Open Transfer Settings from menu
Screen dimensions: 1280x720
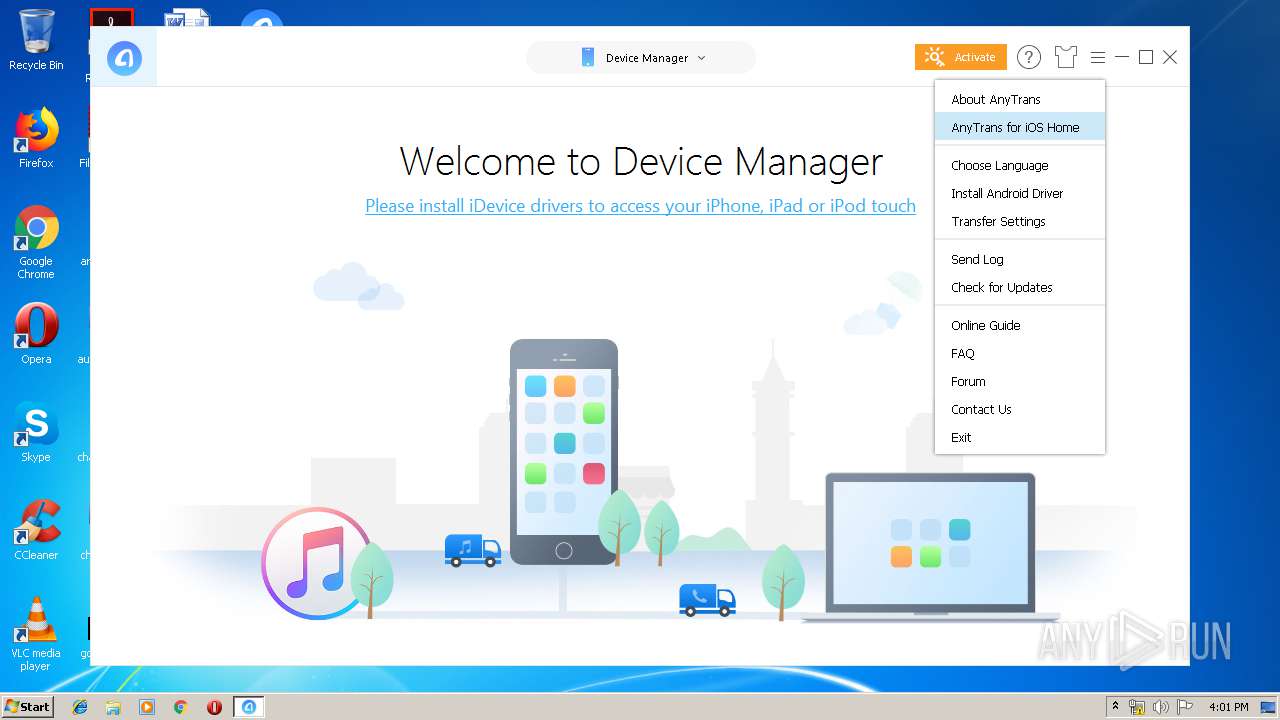click(x=1020, y=221)
